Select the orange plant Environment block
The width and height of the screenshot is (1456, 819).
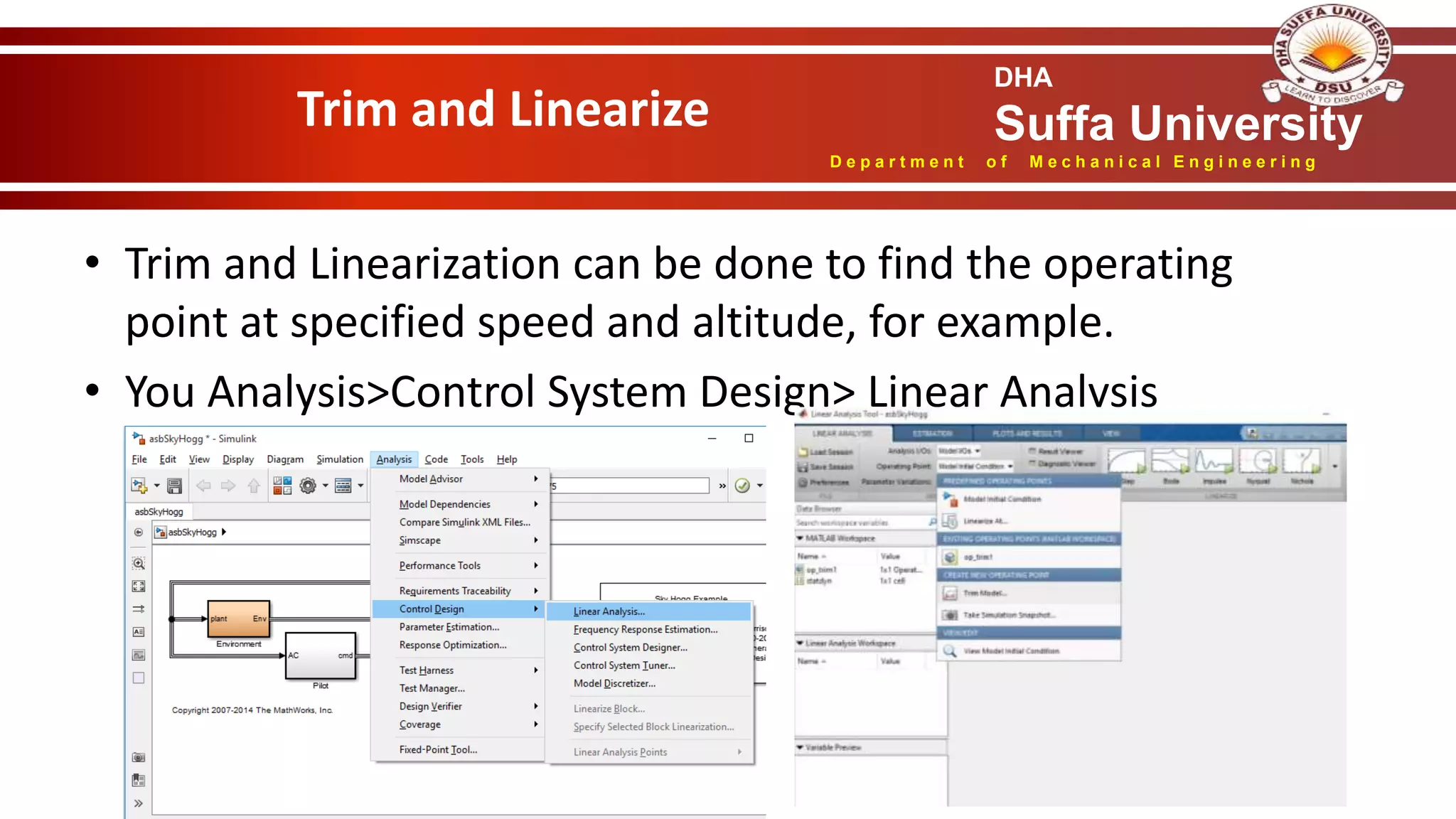coord(239,619)
